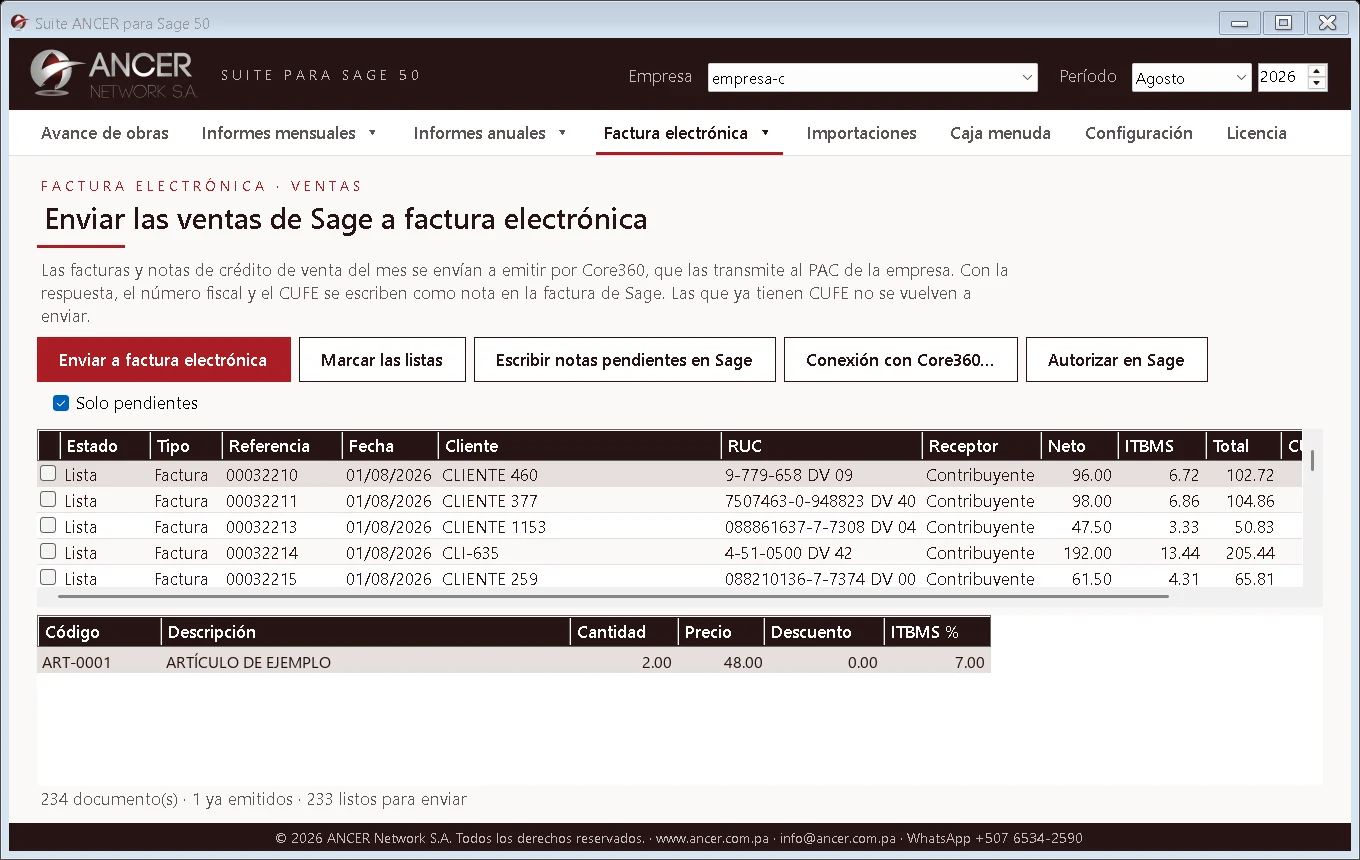Click Escribir notas pendientes en Sage
Viewport: 1360px width, 860px height.
point(624,360)
